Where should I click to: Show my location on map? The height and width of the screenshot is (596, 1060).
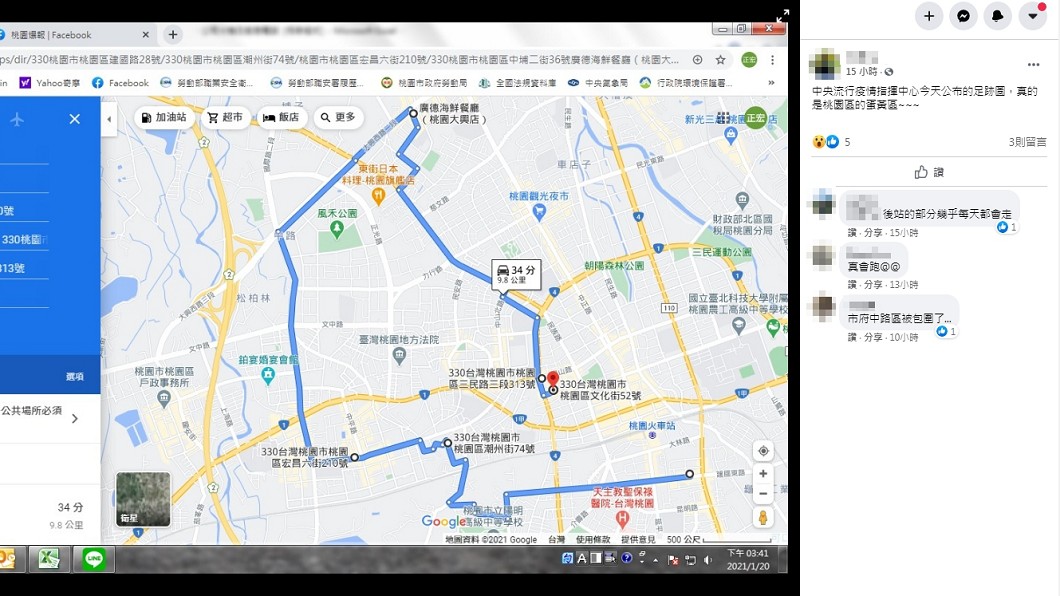pyautogui.click(x=763, y=451)
